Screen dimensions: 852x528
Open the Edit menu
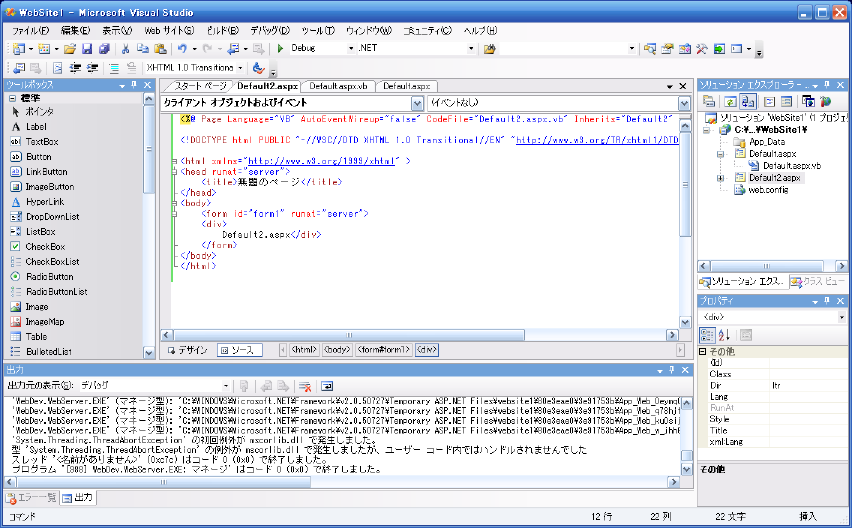click(75, 31)
